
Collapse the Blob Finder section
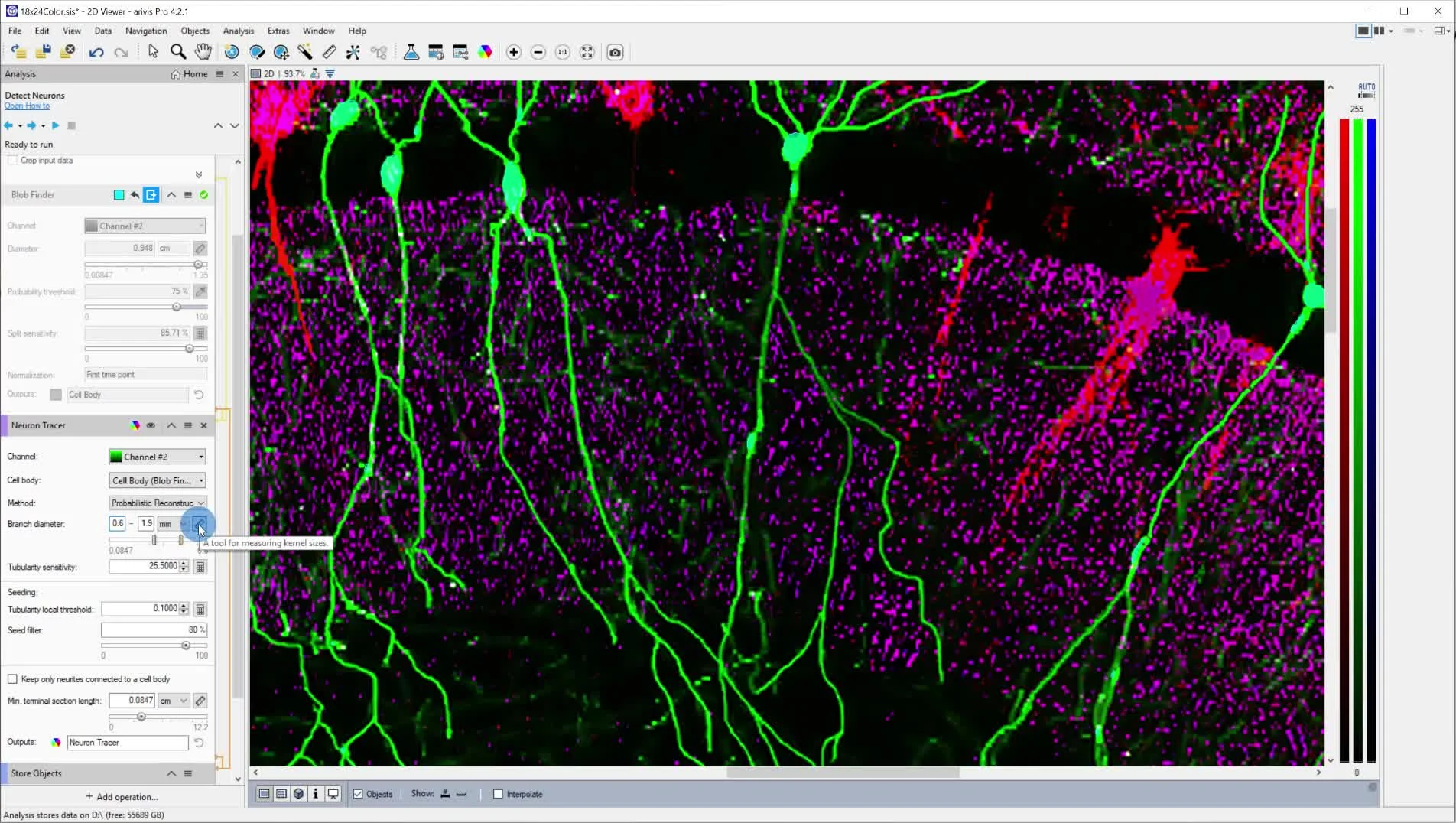(x=171, y=195)
